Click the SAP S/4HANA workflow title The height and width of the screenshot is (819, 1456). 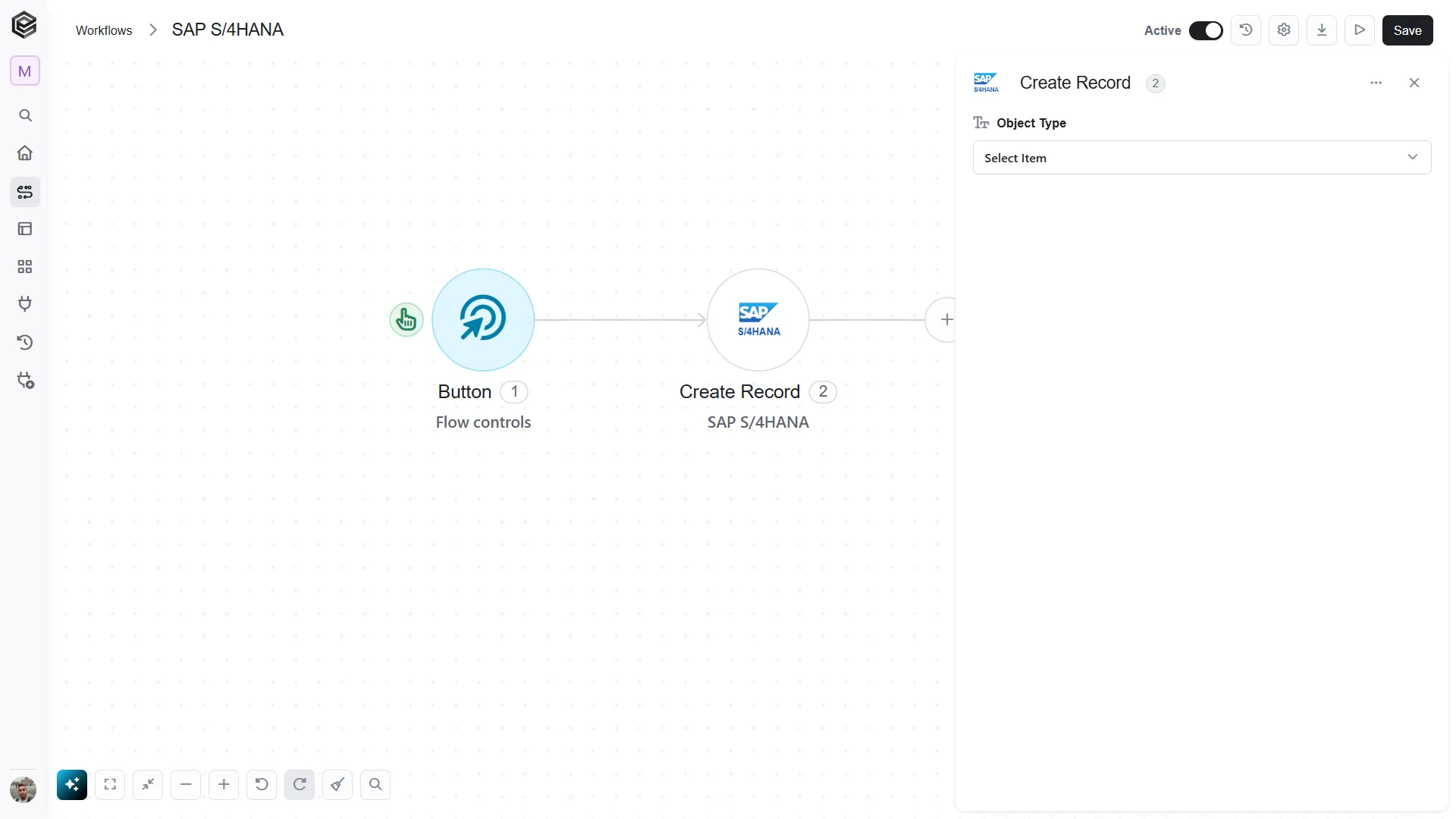coord(227,30)
